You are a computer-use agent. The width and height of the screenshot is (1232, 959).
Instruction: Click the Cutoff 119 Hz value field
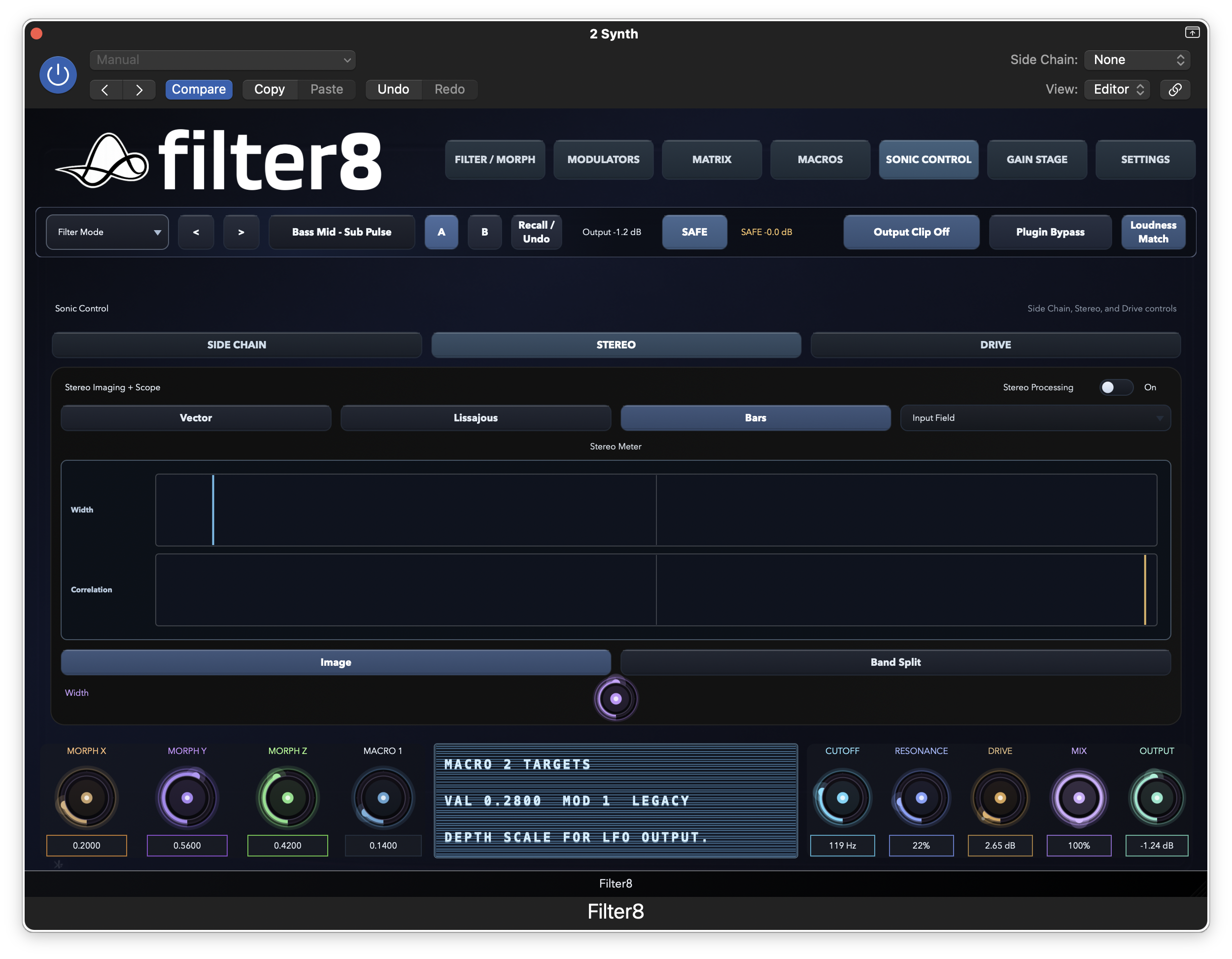point(842,846)
